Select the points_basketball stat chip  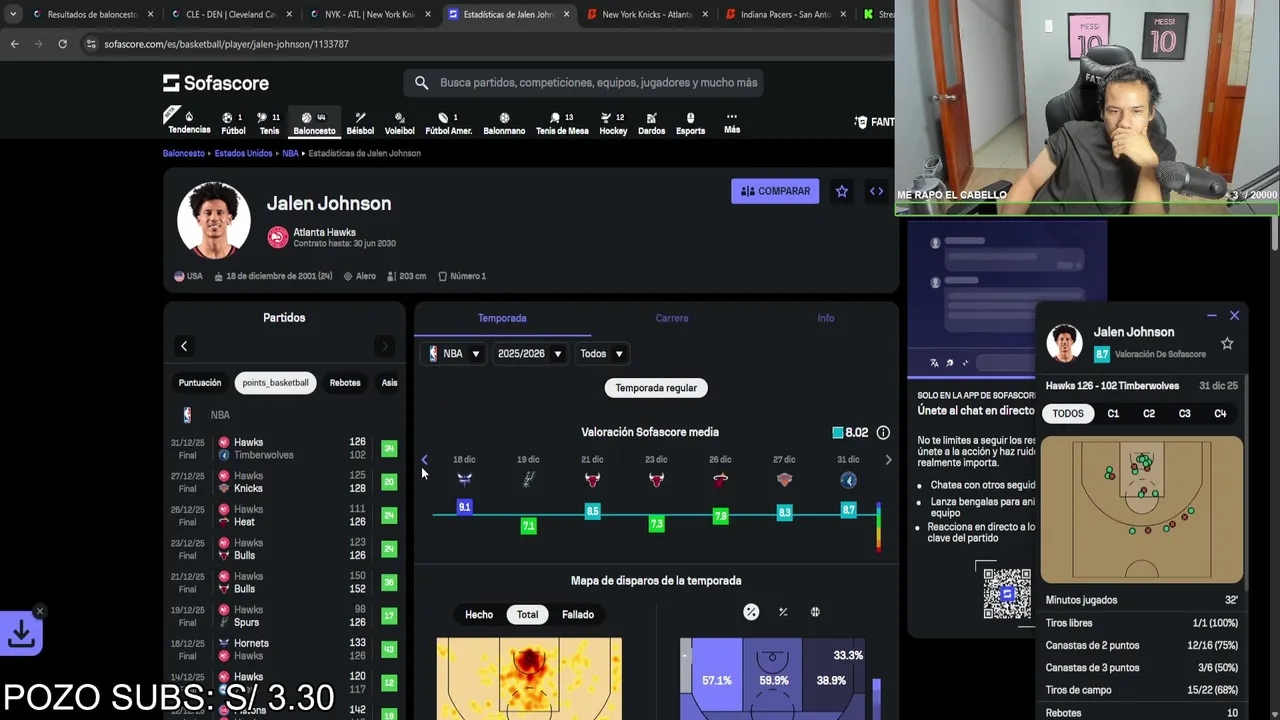tap(275, 383)
